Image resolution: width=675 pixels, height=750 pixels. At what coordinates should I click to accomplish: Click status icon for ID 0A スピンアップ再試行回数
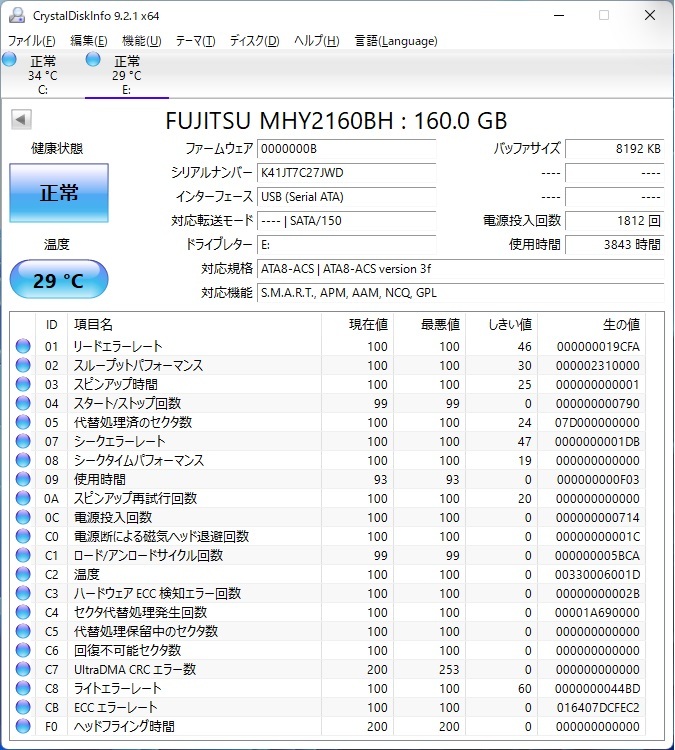[x=23, y=498]
